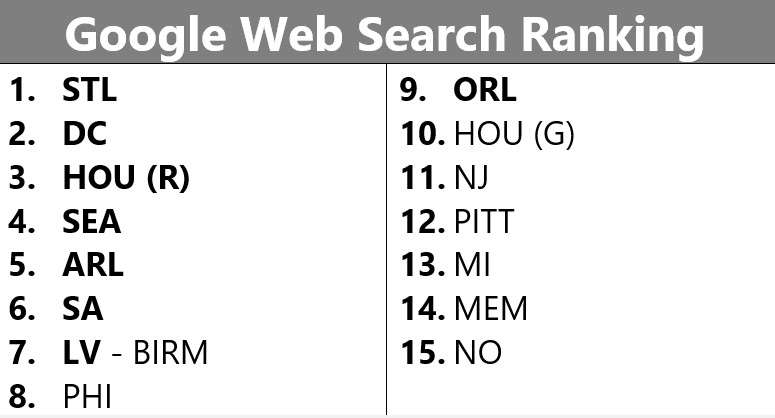Select the ARL entry at rank five
The width and height of the screenshot is (775, 418).
93,265
